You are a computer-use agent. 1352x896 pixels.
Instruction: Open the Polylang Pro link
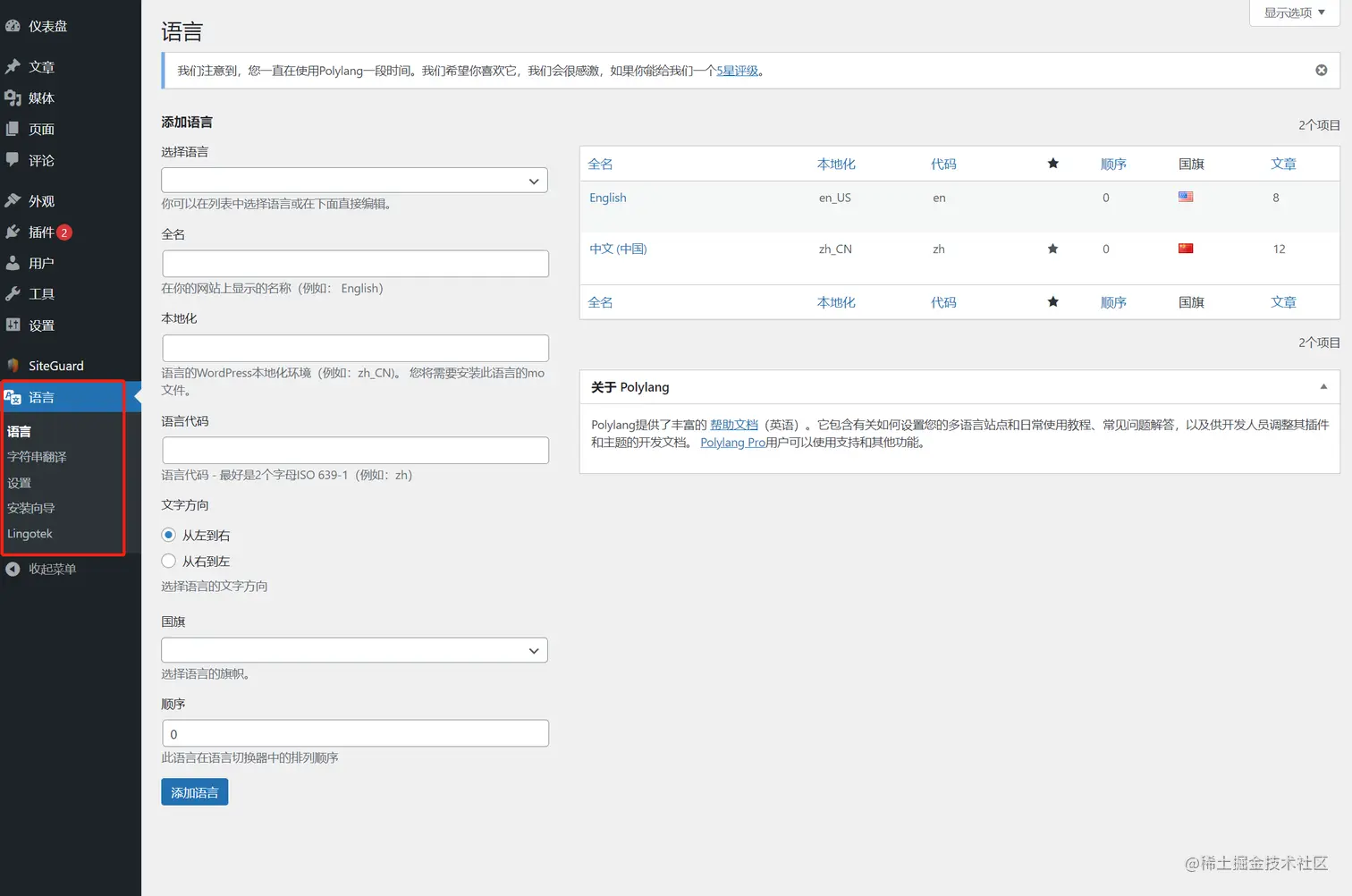733,443
